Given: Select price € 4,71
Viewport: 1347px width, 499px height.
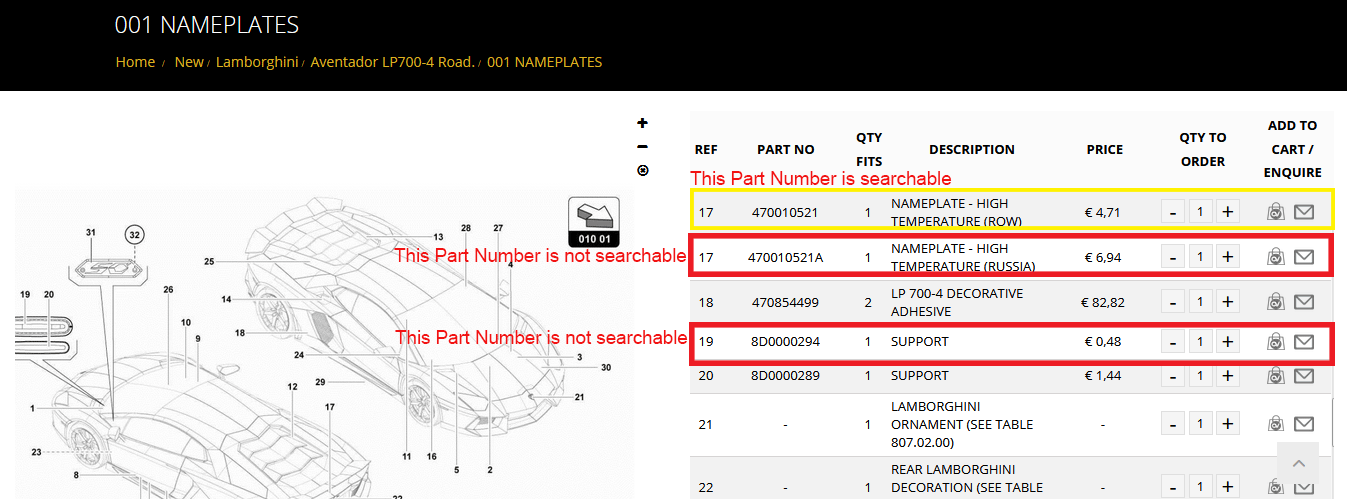Looking at the screenshot, I should pos(1104,212).
